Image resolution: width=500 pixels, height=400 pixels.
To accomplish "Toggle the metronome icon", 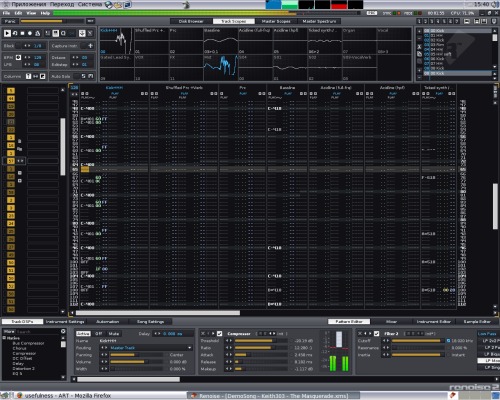I will (x=37, y=33).
